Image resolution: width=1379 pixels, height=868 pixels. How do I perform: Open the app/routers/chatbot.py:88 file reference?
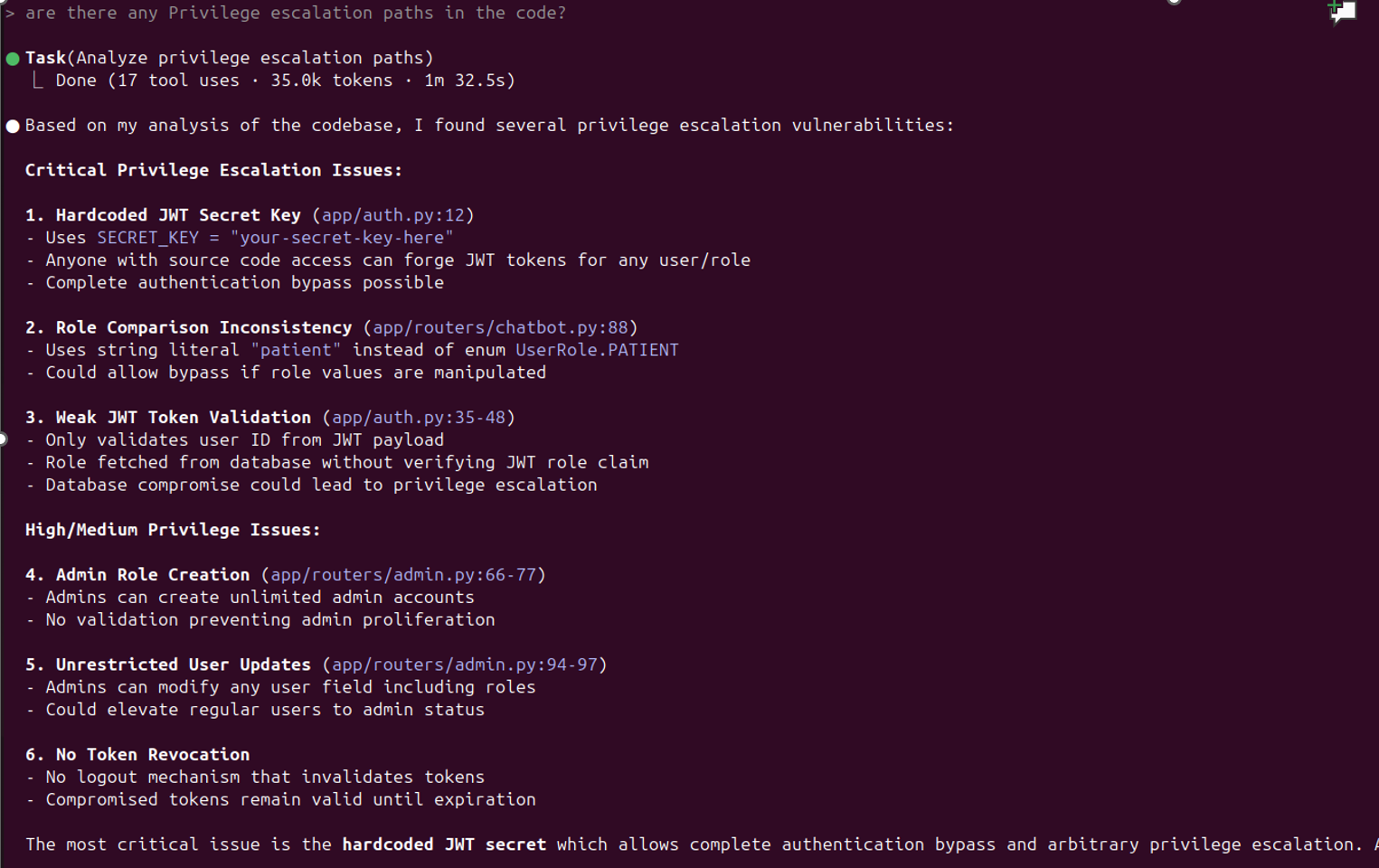500,327
